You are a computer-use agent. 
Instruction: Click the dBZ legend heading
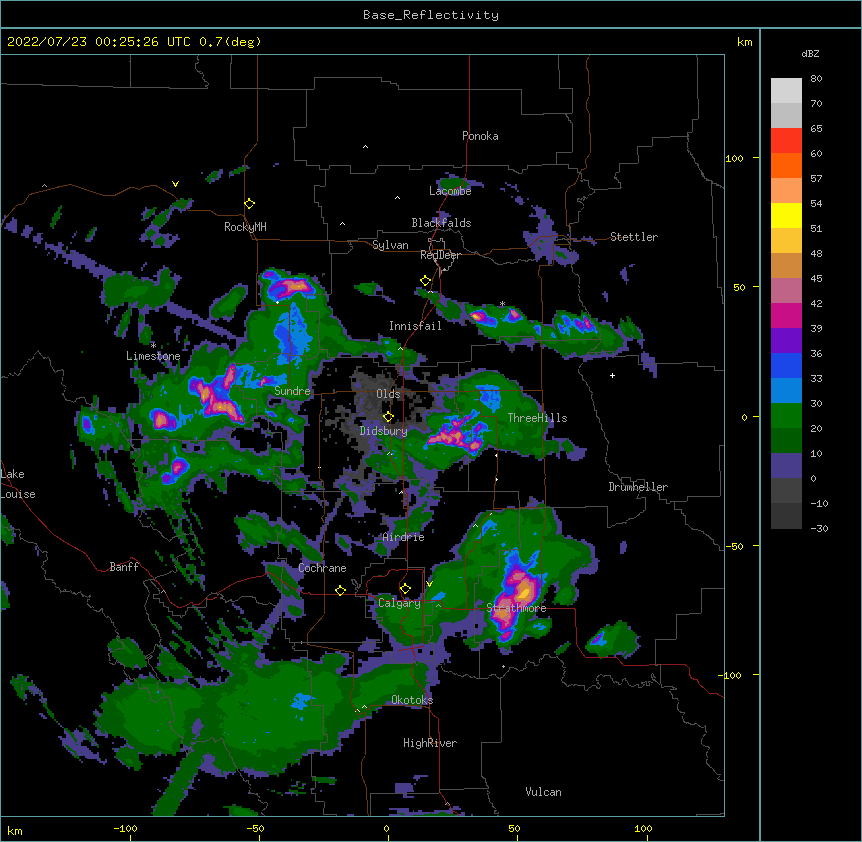(x=810, y=53)
